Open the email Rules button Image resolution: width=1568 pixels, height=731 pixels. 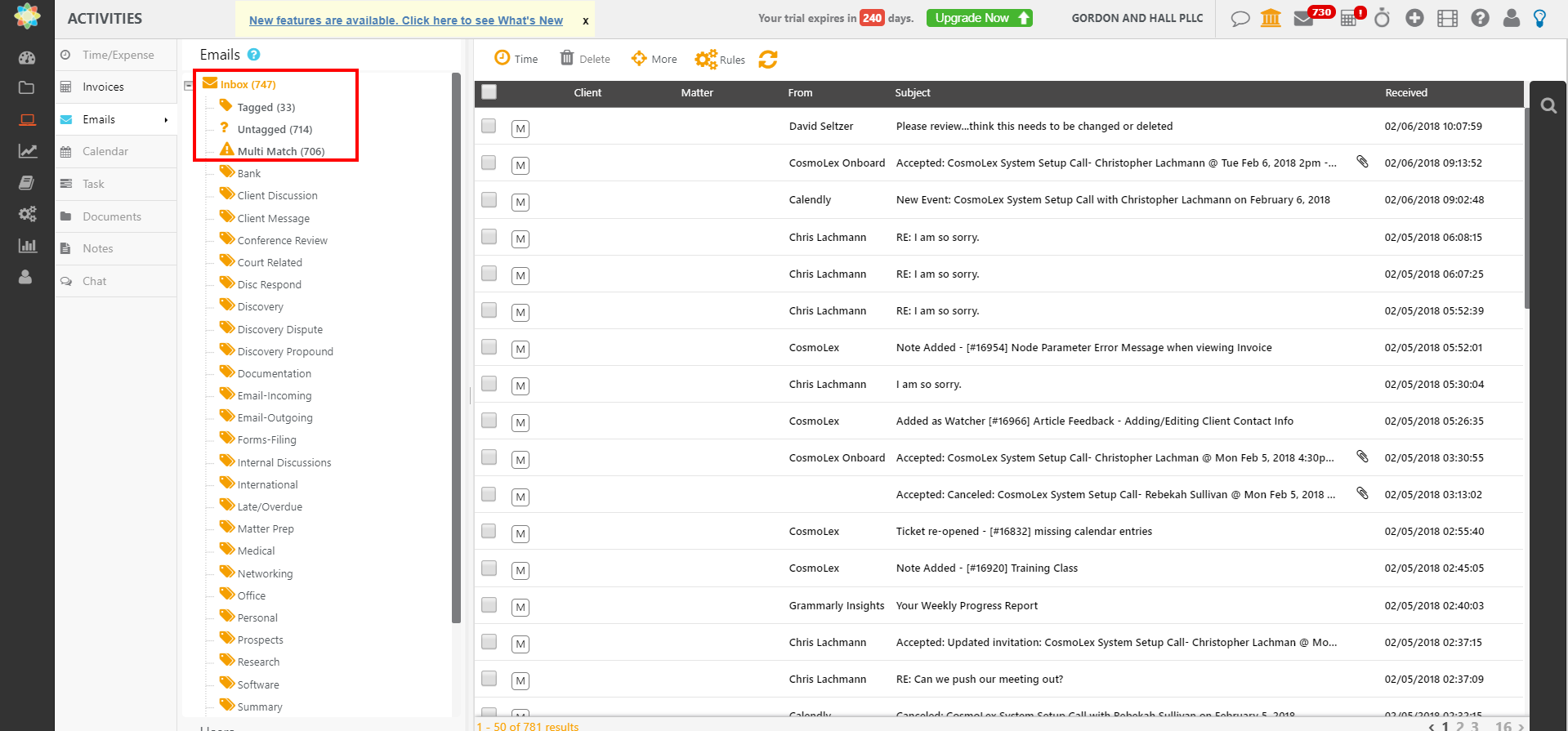pyautogui.click(x=720, y=59)
